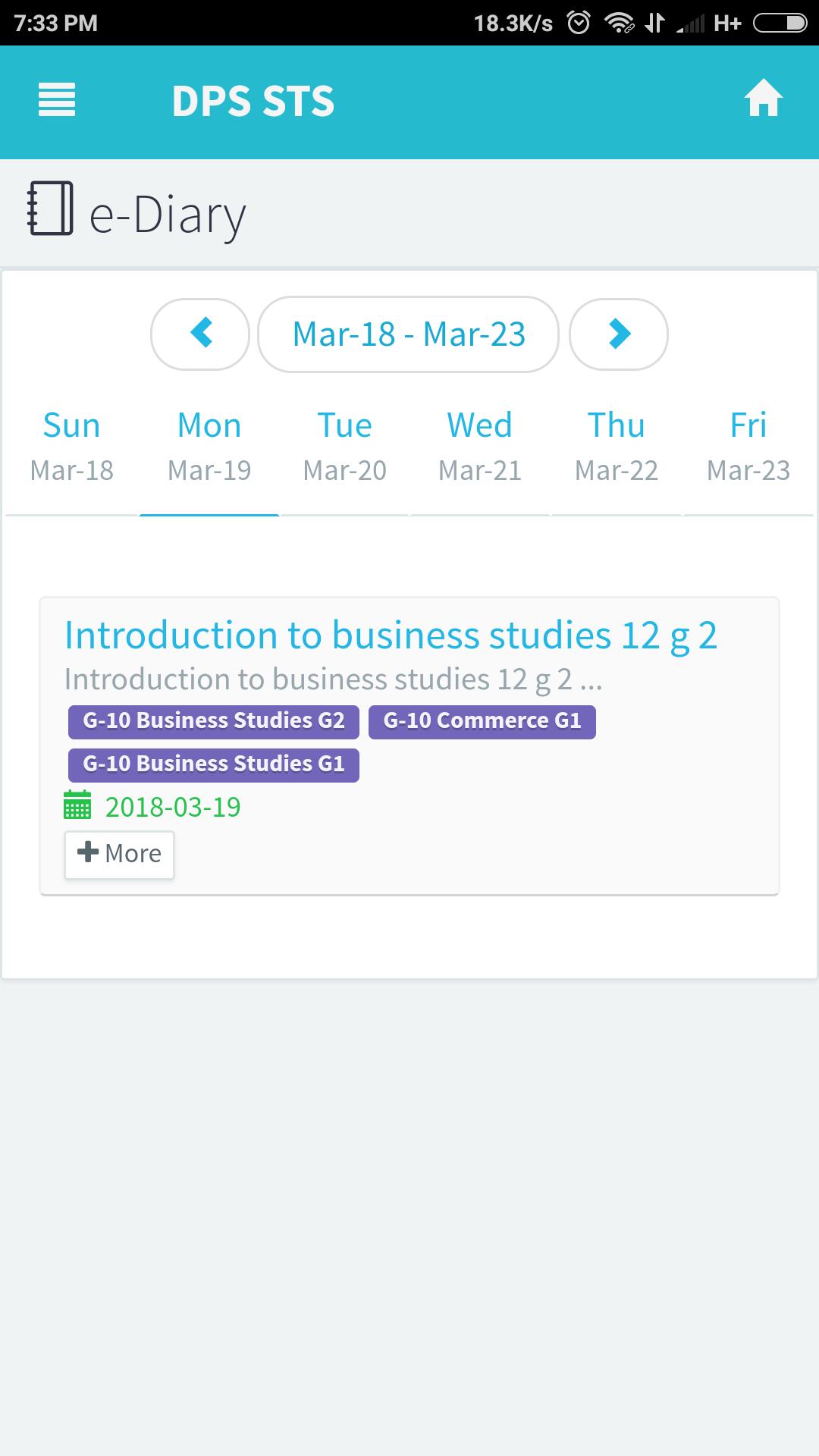Tap the G-10 Commerce G1 tag
819x1456 pixels.
482,721
